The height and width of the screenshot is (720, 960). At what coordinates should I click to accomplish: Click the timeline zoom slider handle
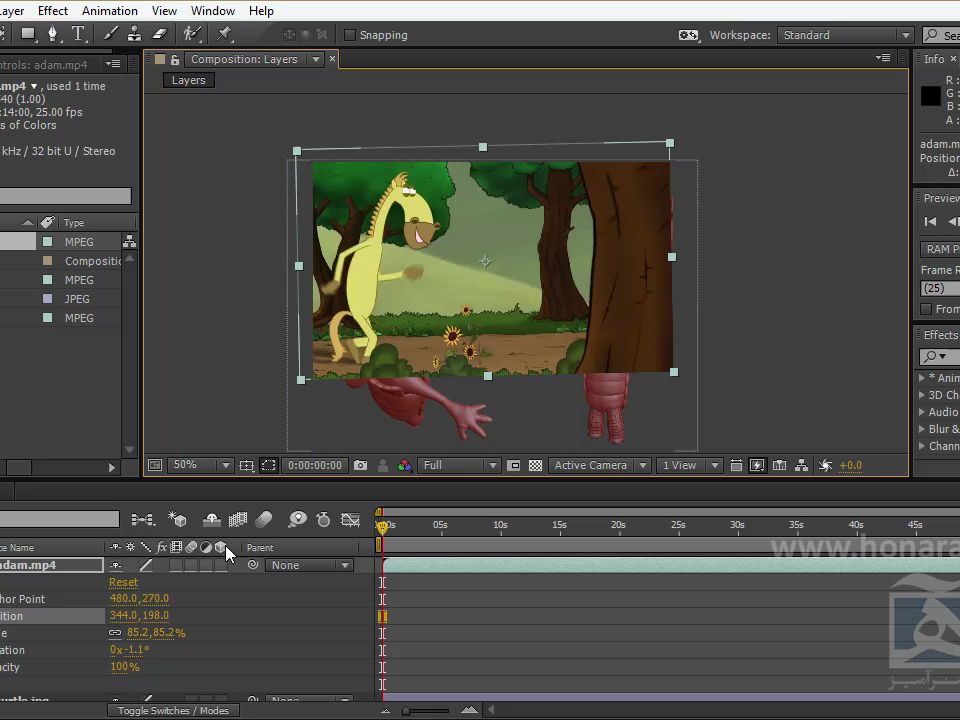pos(405,711)
